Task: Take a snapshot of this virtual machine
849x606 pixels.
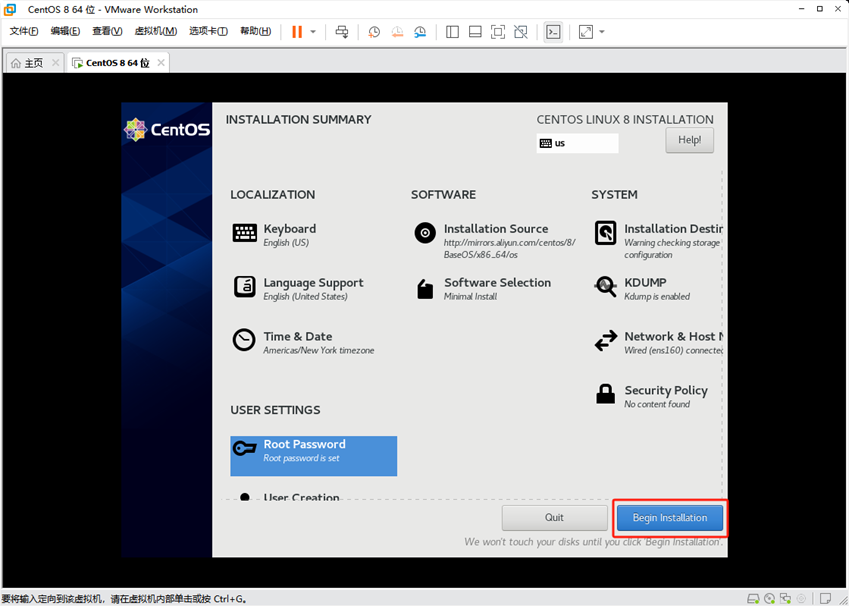Action: 374,32
